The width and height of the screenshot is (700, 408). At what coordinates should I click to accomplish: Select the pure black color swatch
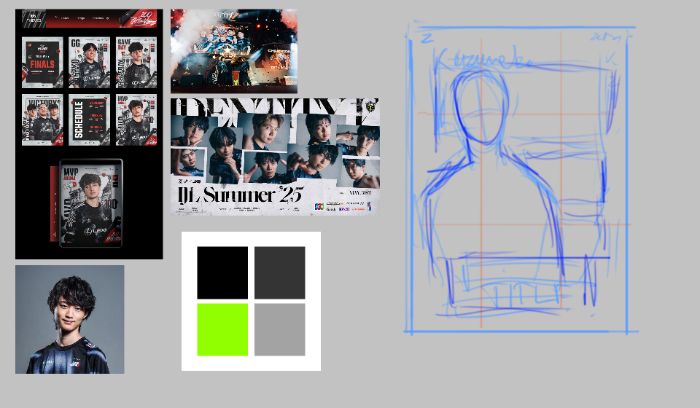222,273
